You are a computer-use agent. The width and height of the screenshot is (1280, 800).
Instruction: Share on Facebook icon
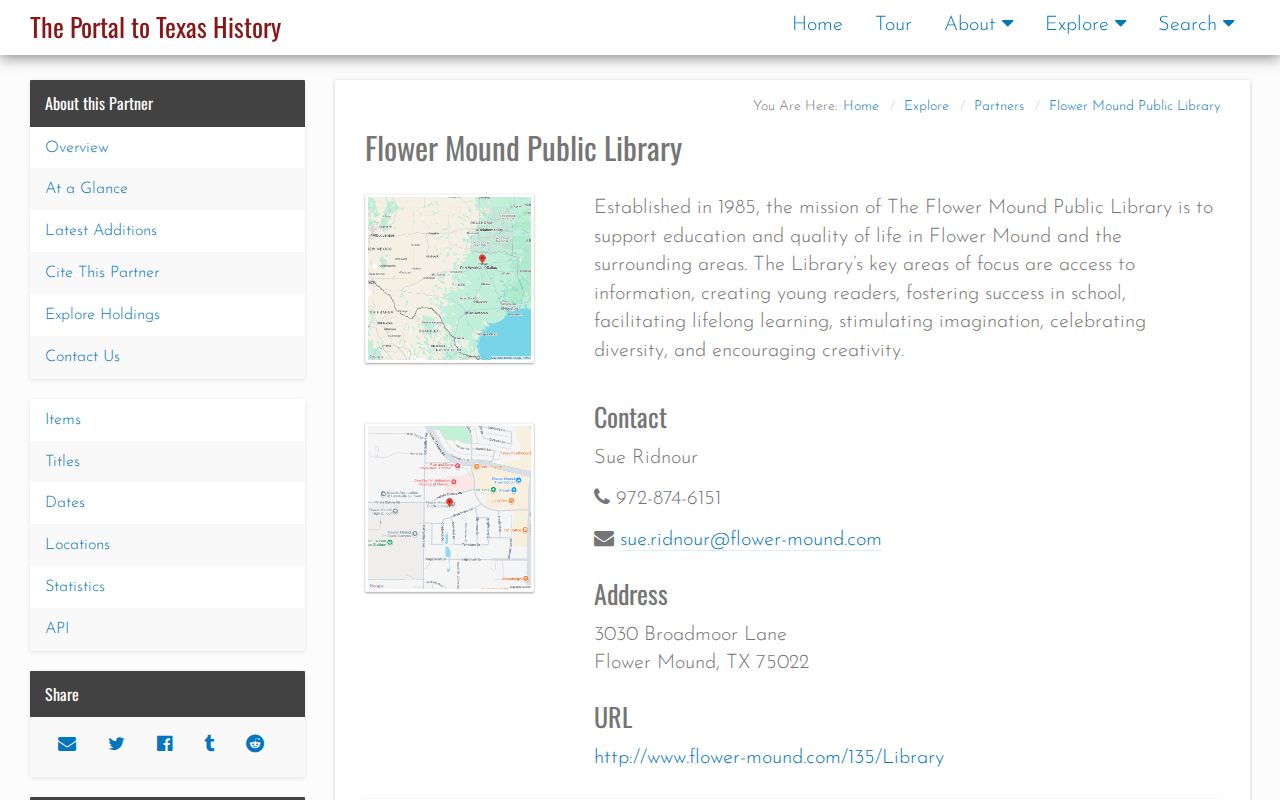point(164,743)
